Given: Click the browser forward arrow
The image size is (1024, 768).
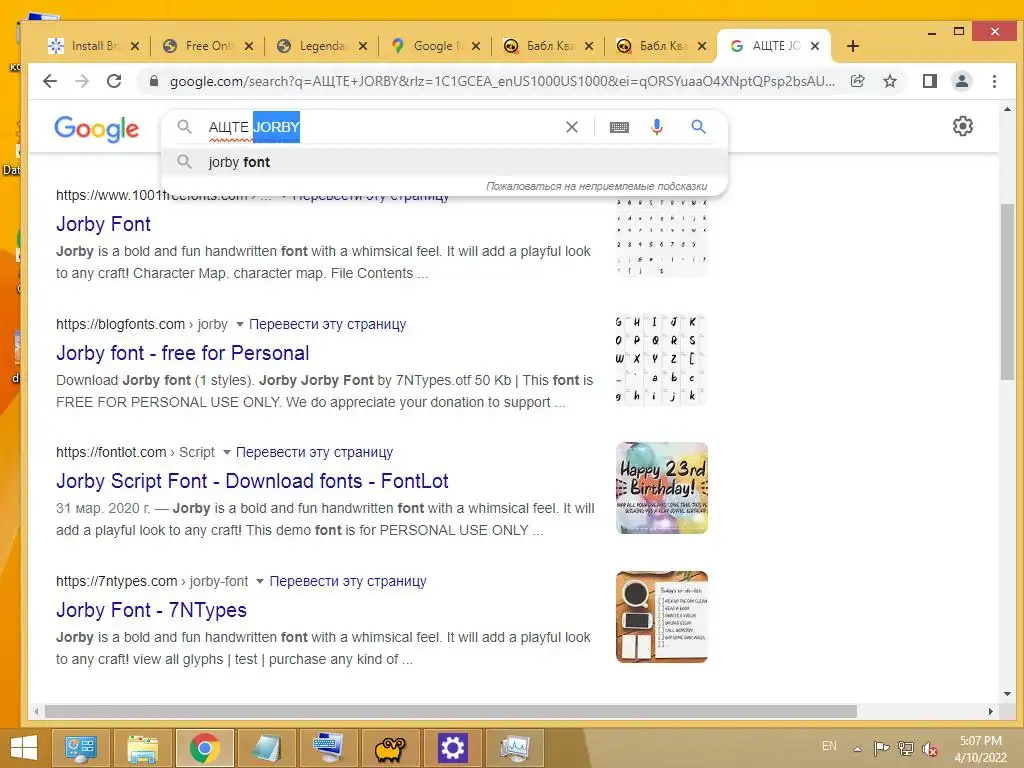Looking at the screenshot, I should [82, 81].
